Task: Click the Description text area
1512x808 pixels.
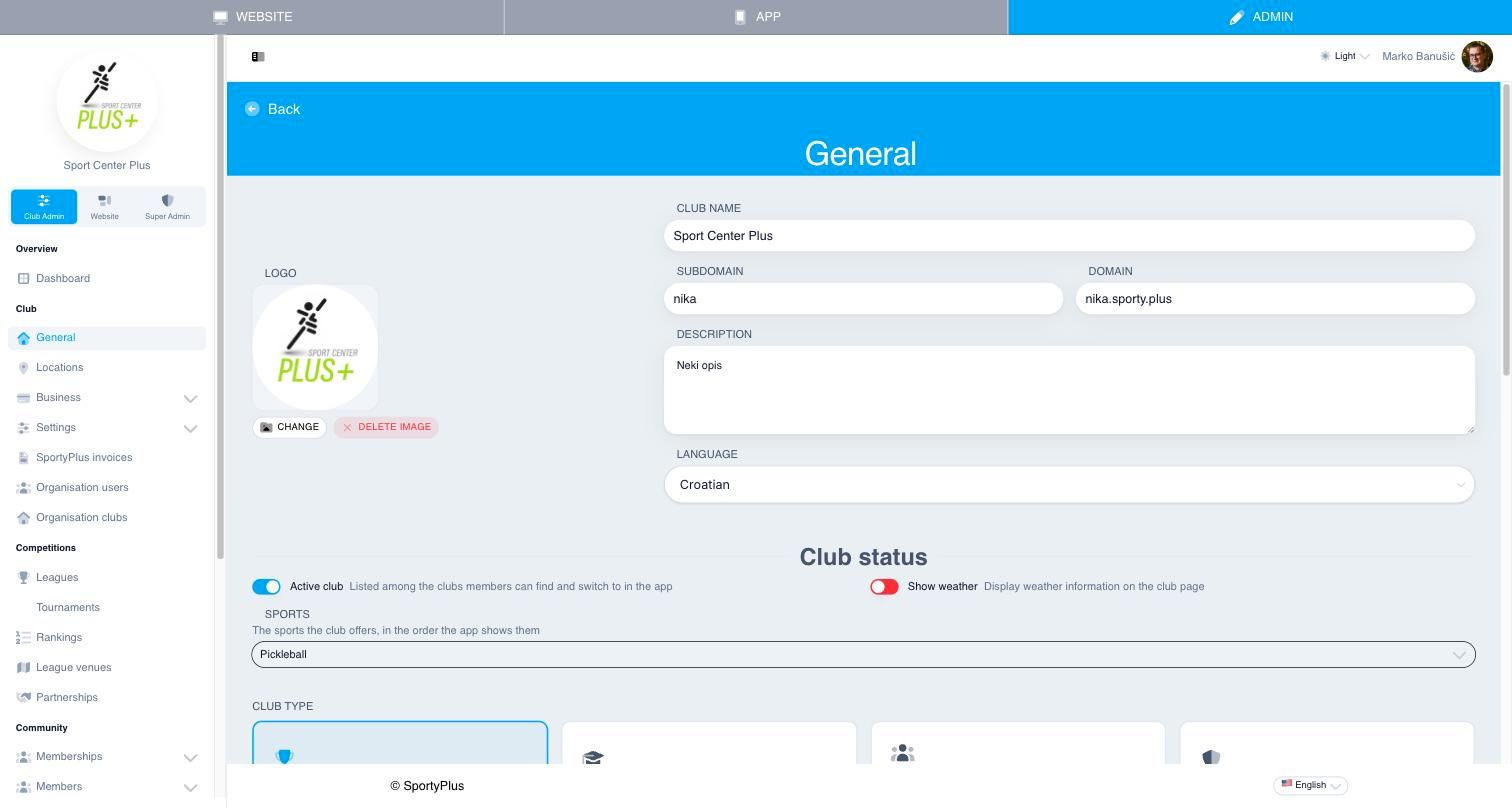Action: 1069,390
